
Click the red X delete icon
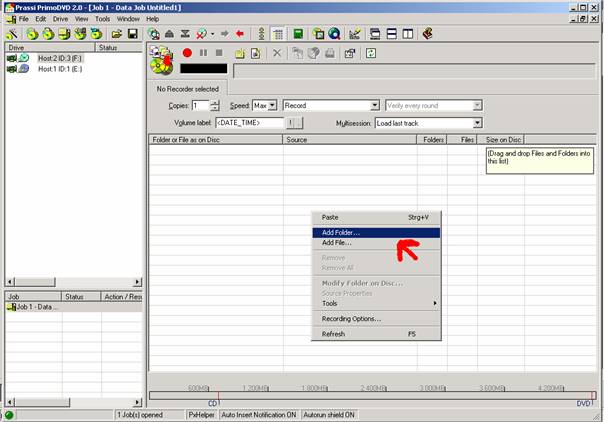[277, 52]
